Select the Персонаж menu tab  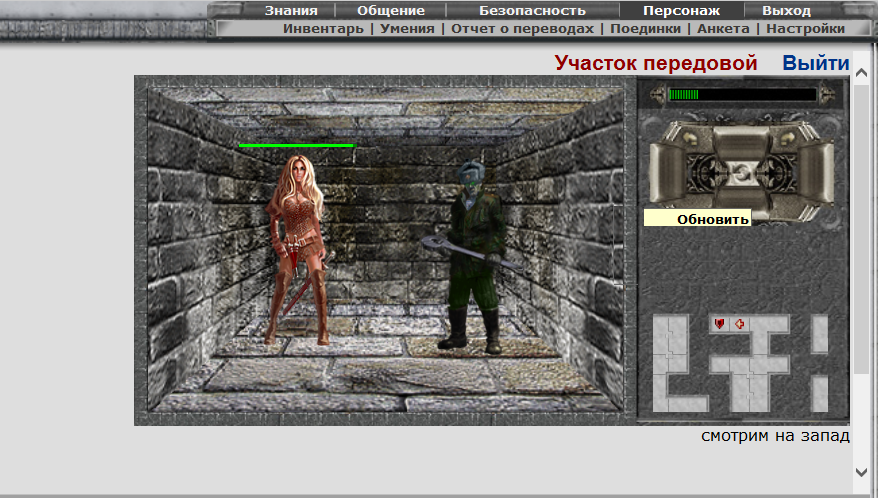pyautogui.click(x=681, y=11)
